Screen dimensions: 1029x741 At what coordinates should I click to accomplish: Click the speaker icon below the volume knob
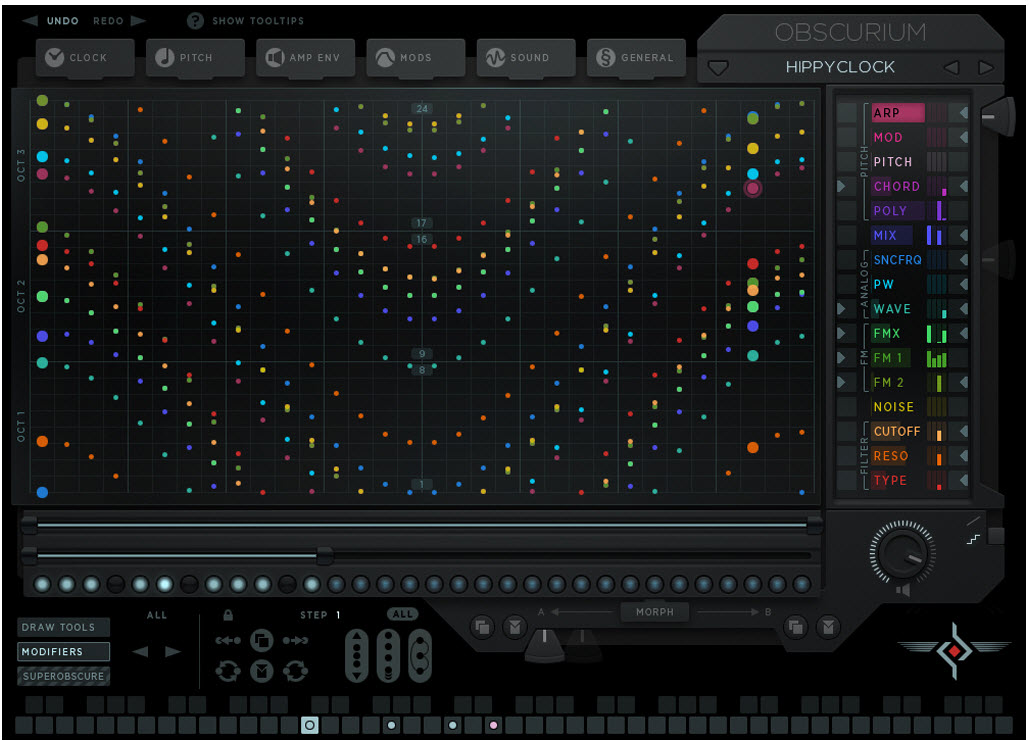(903, 590)
